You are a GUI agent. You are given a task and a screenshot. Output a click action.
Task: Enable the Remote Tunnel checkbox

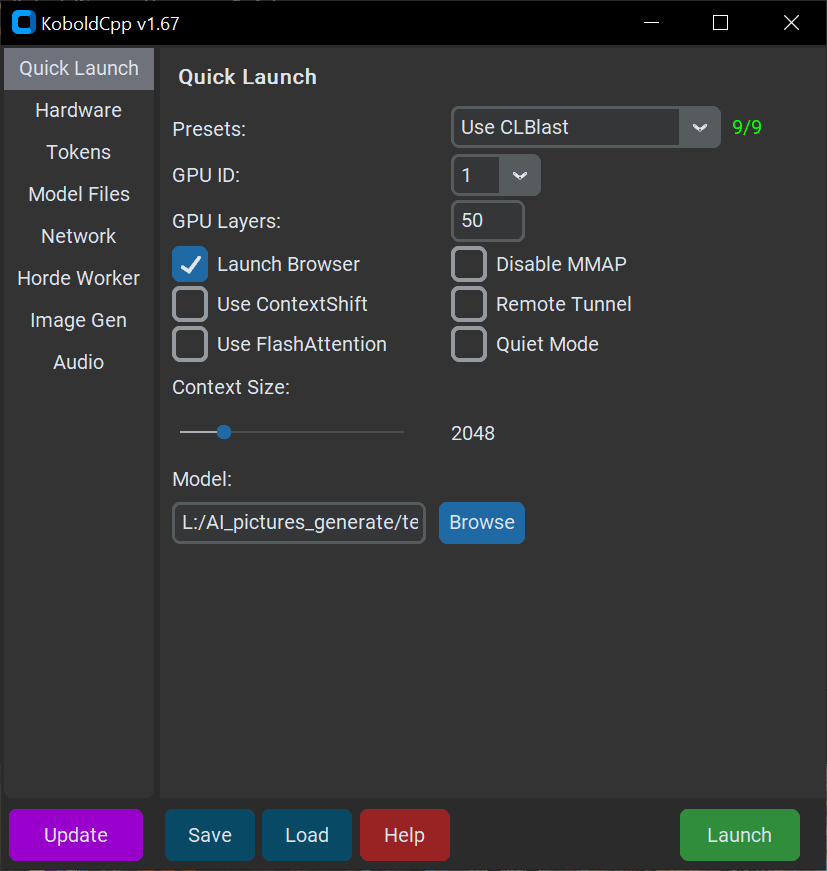pyautogui.click(x=469, y=304)
